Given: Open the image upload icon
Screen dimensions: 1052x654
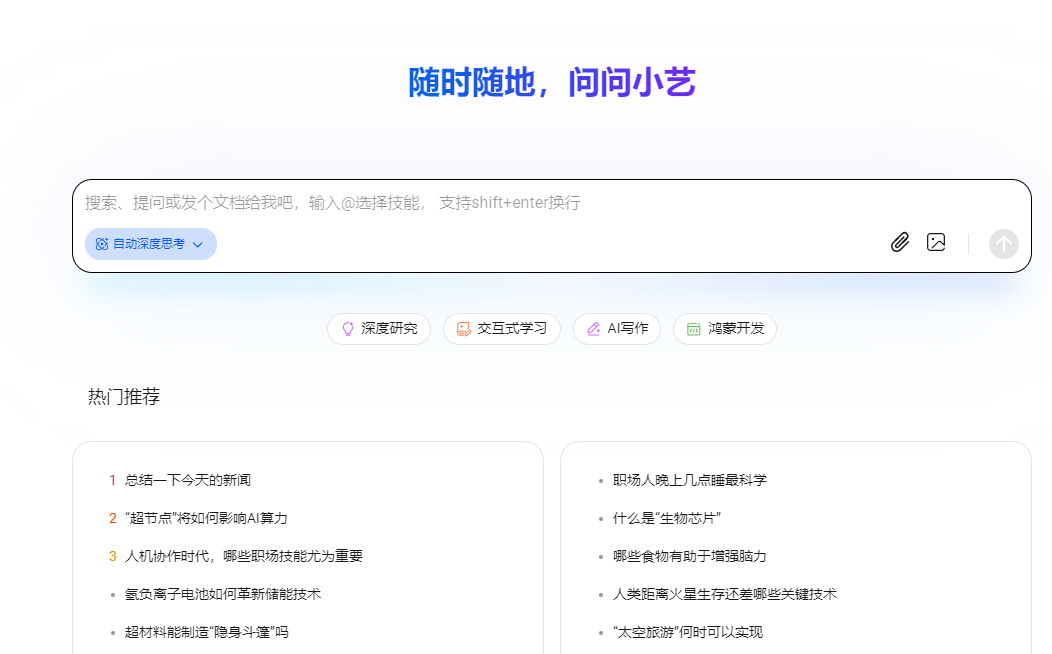Looking at the screenshot, I should pos(936,242).
